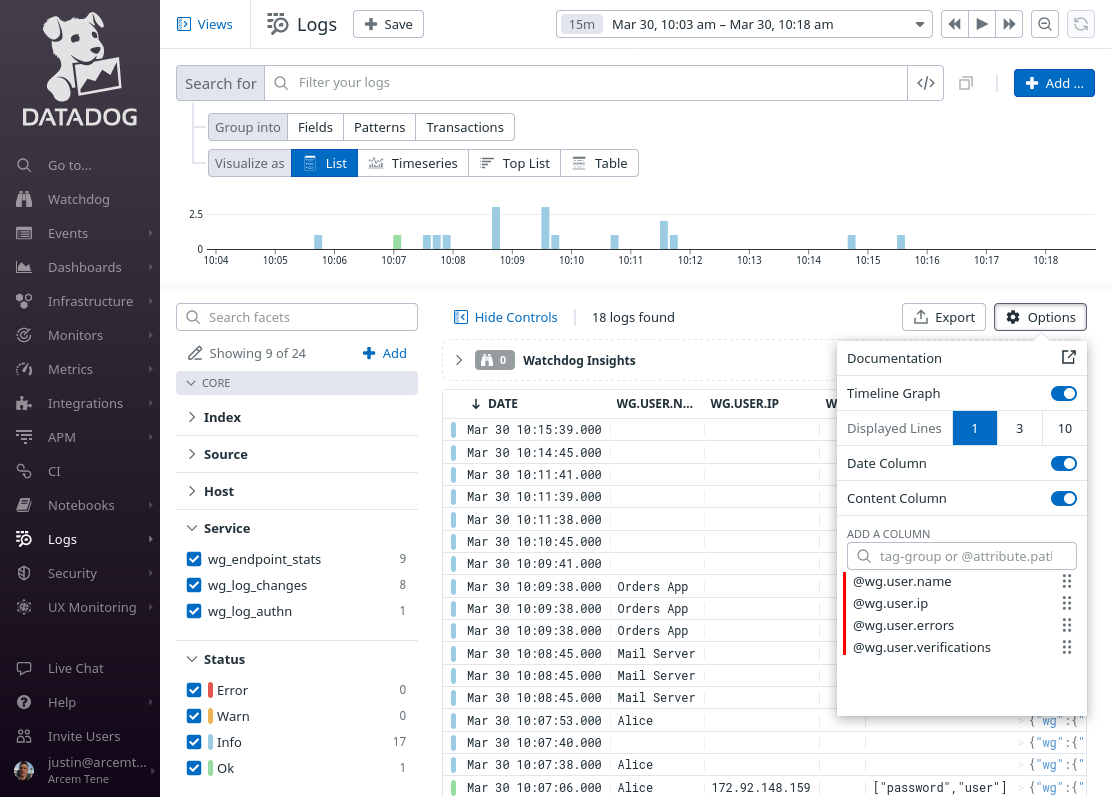Open Live Chat
Viewport: 1111px width, 797px height.
75,668
